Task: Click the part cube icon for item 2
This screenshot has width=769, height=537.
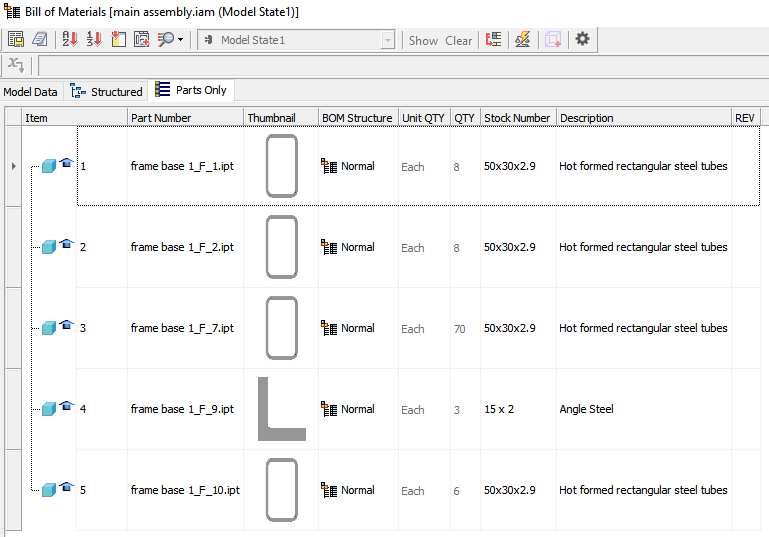Action: click(49, 247)
